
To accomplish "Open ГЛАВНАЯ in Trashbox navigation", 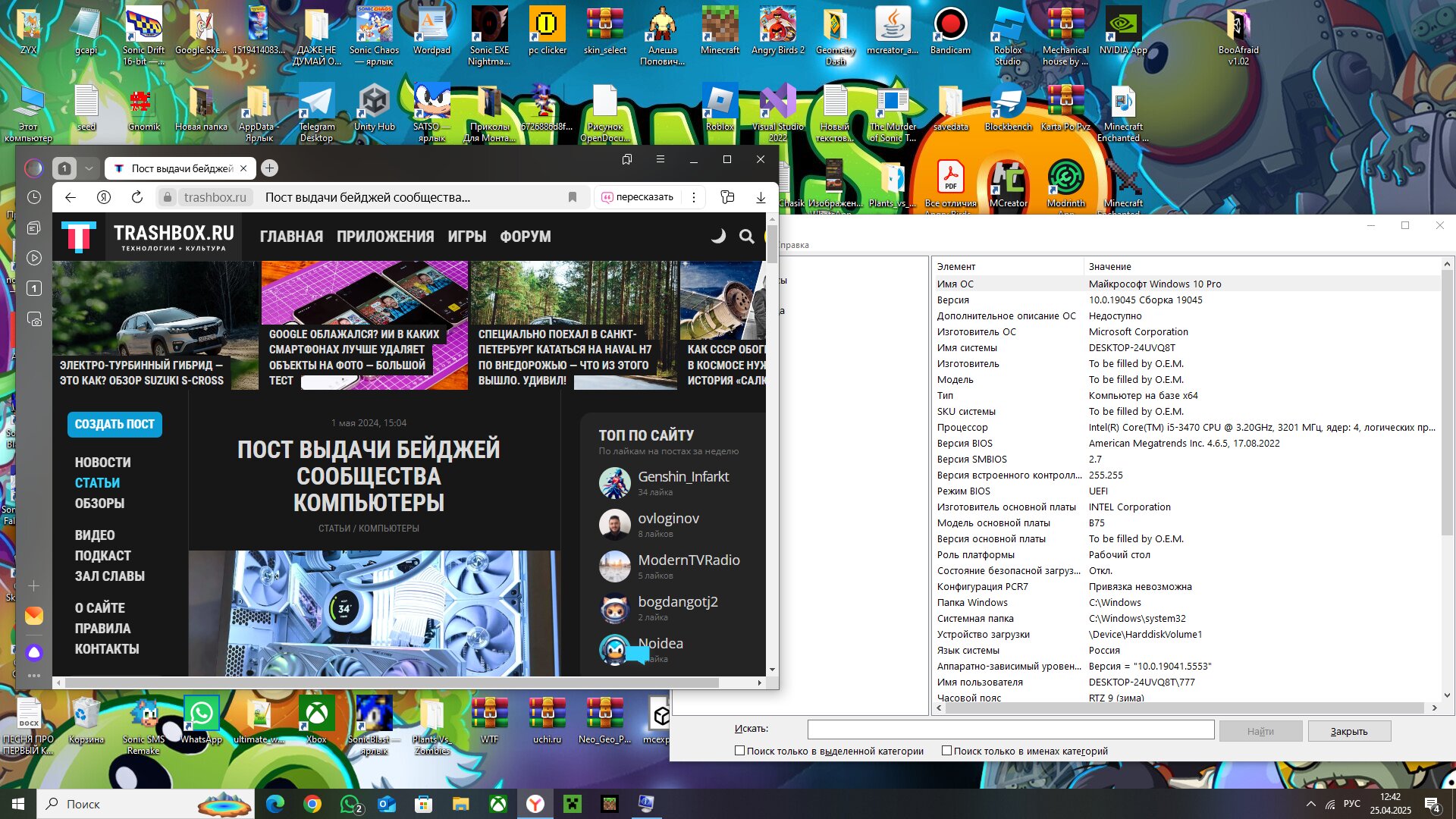I will tap(291, 237).
